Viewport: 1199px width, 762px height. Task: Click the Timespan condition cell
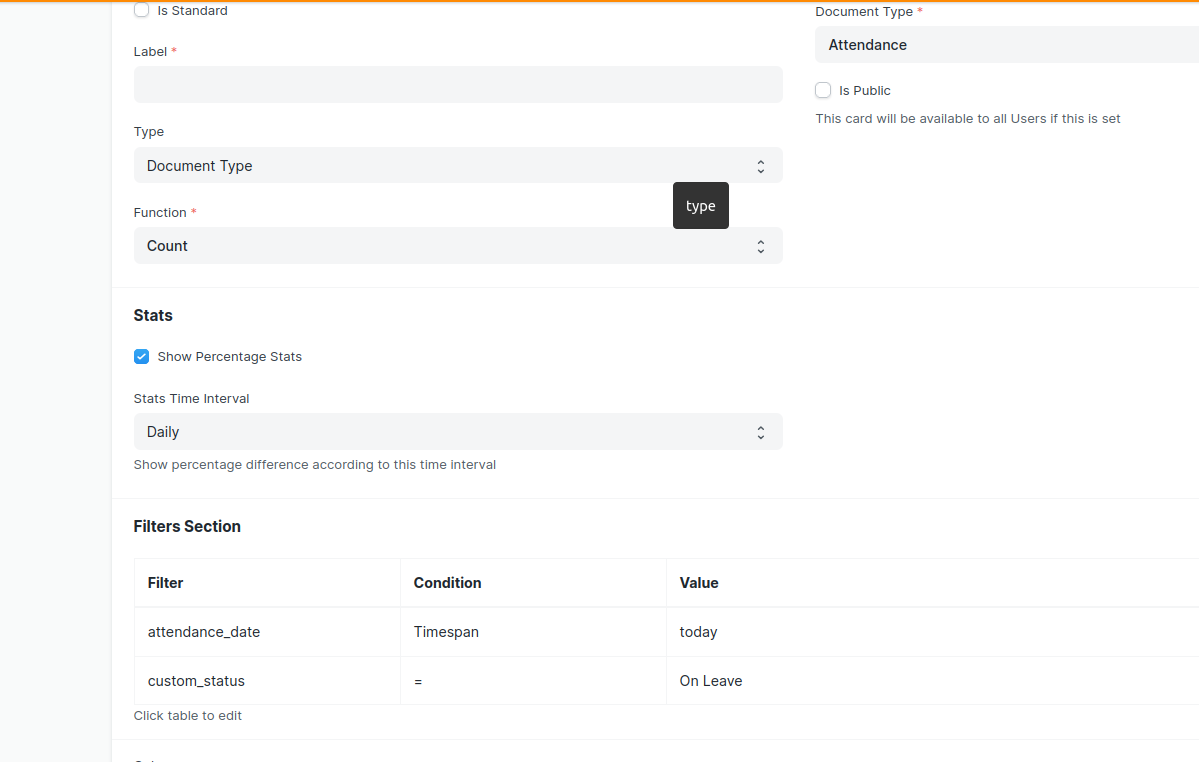click(534, 632)
